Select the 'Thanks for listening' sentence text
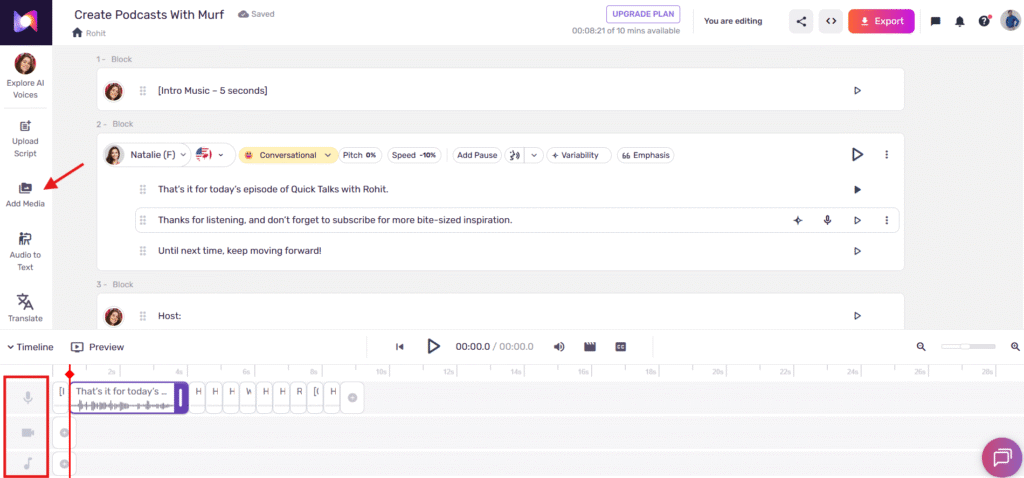The image size is (1024, 478). click(x=335, y=220)
